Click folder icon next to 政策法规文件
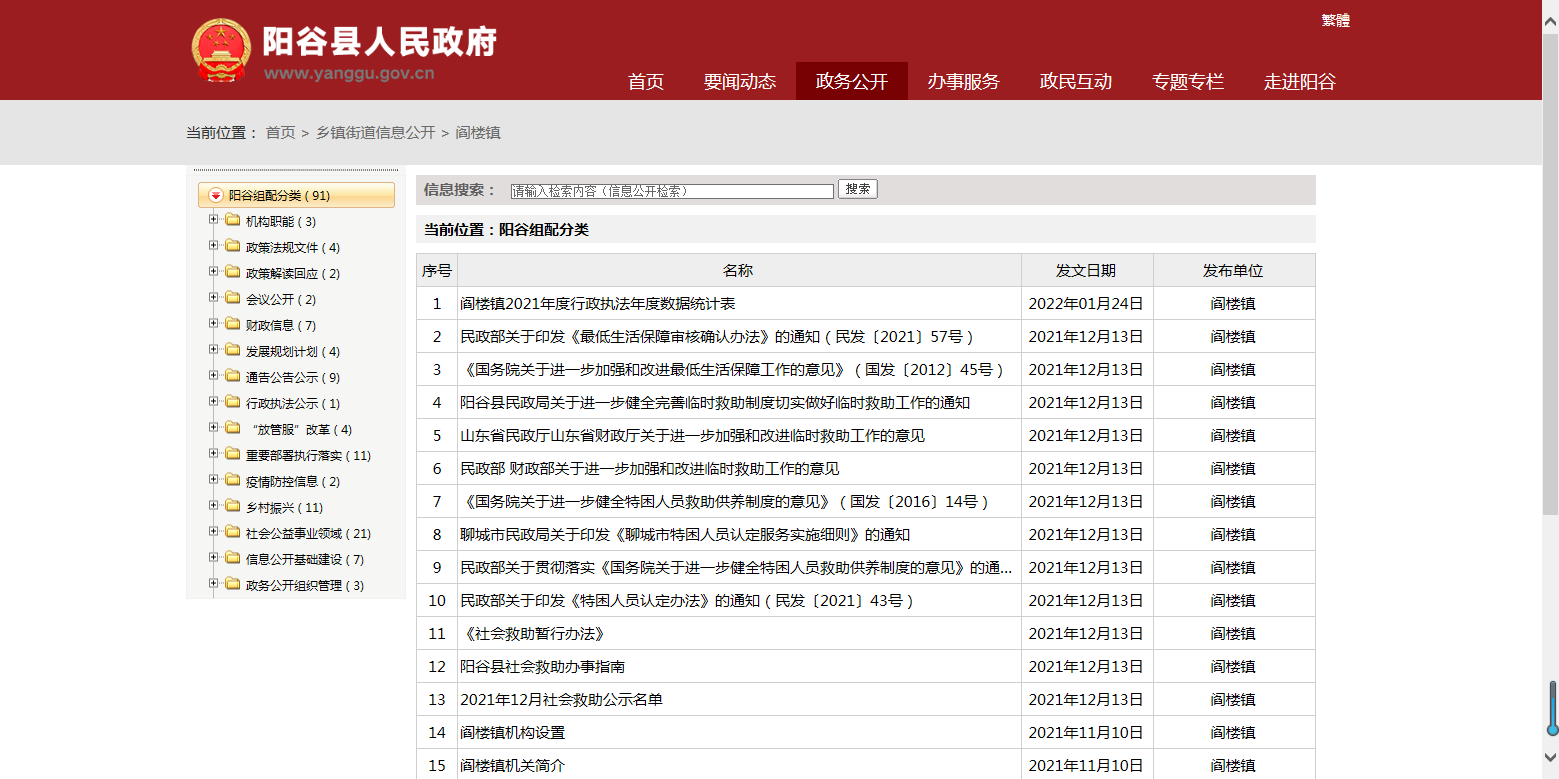The image size is (1559, 779). tap(232, 246)
